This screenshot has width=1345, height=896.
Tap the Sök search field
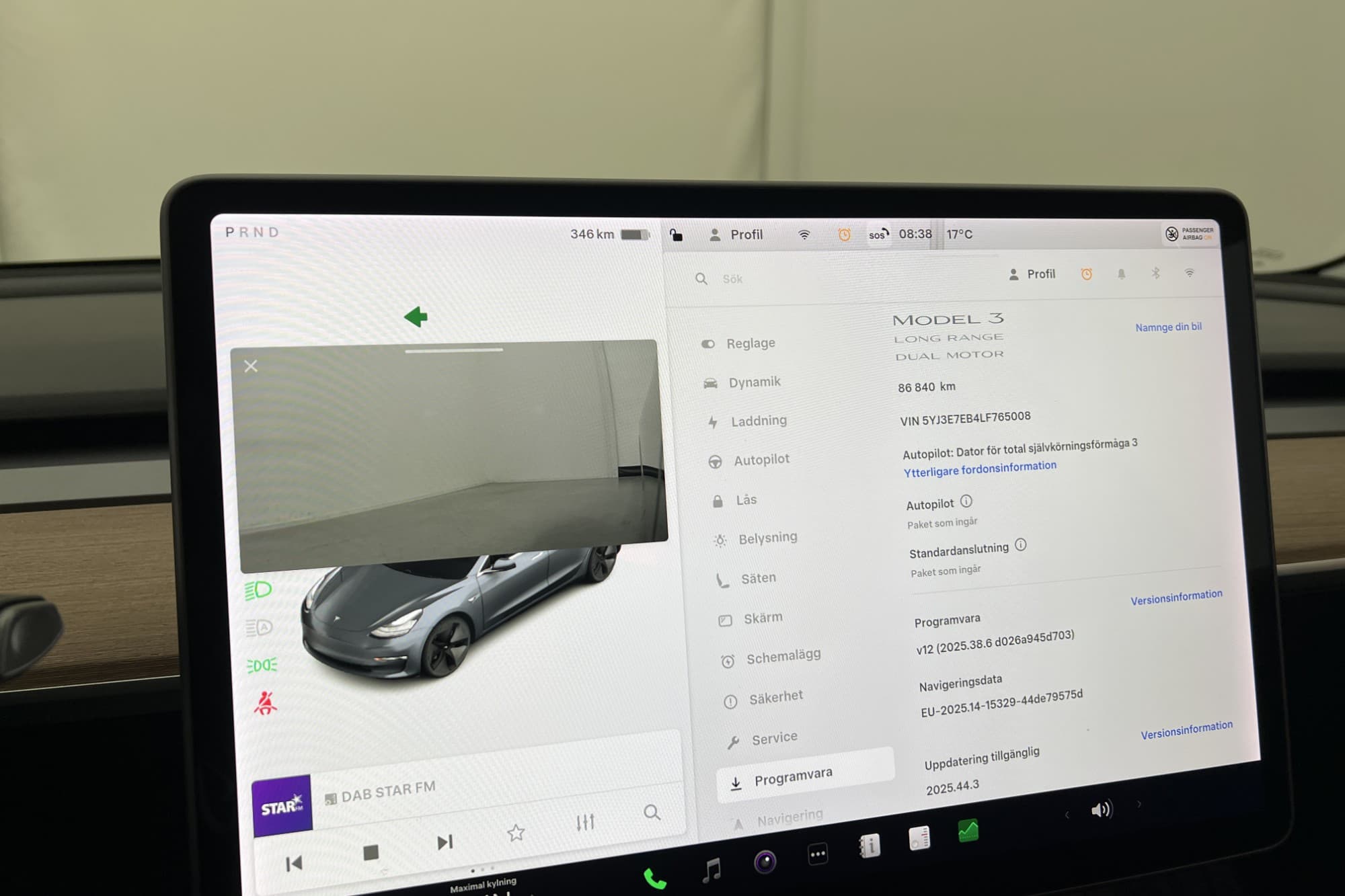(x=732, y=279)
